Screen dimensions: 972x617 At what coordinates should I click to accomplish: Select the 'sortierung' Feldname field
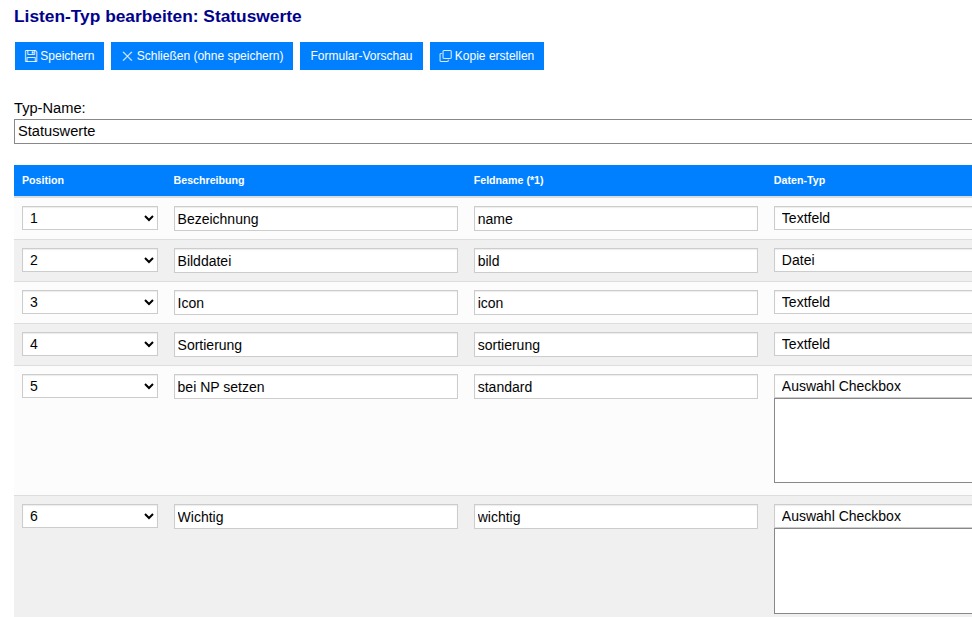point(615,344)
